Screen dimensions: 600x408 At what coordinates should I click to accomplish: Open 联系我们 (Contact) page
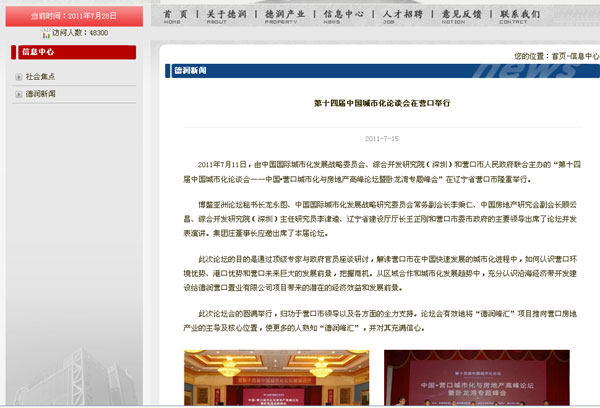click(x=519, y=16)
